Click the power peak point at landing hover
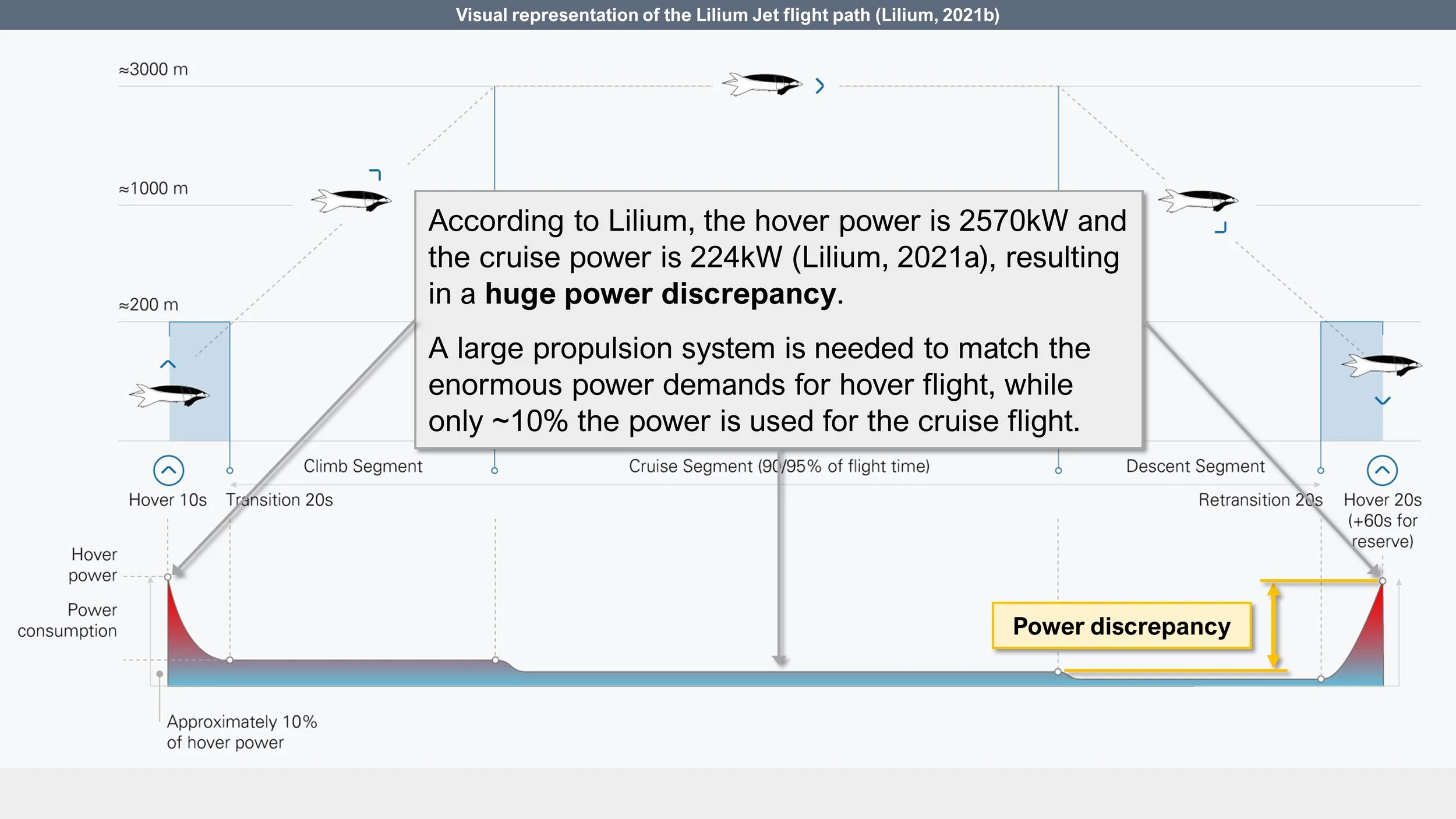The image size is (1456, 819). click(x=1383, y=581)
